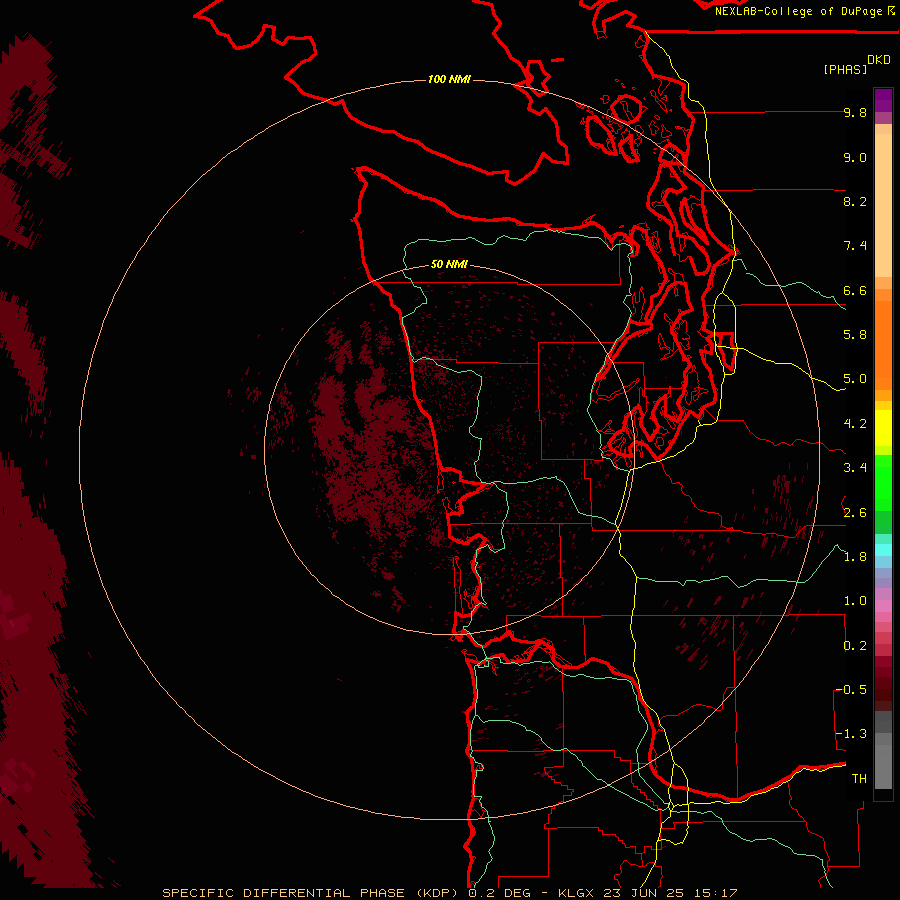Click the 6.6 scale value
This screenshot has height=900, width=900.
pos(855,290)
